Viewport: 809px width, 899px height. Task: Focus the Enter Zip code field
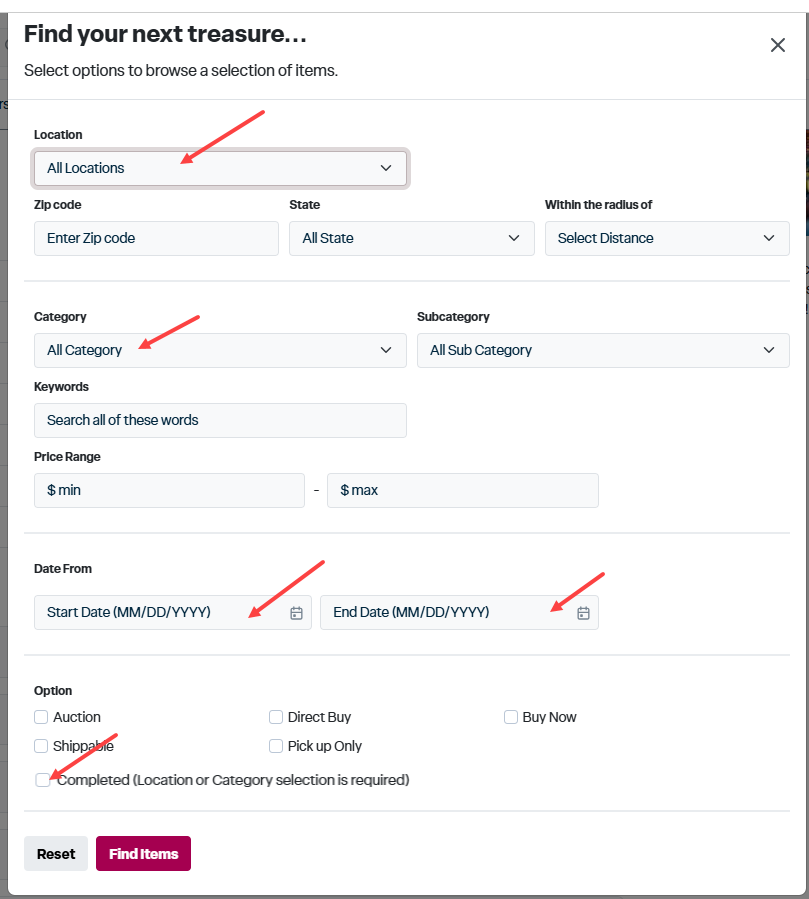click(x=156, y=238)
